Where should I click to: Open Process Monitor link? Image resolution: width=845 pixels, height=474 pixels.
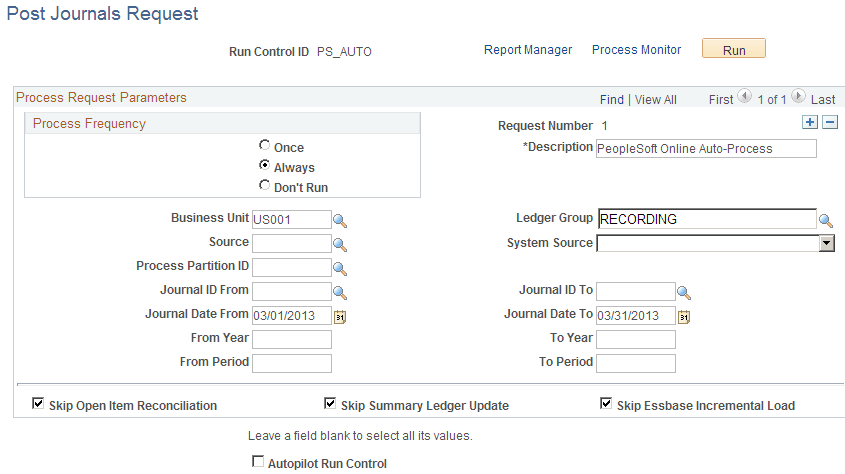(x=636, y=50)
